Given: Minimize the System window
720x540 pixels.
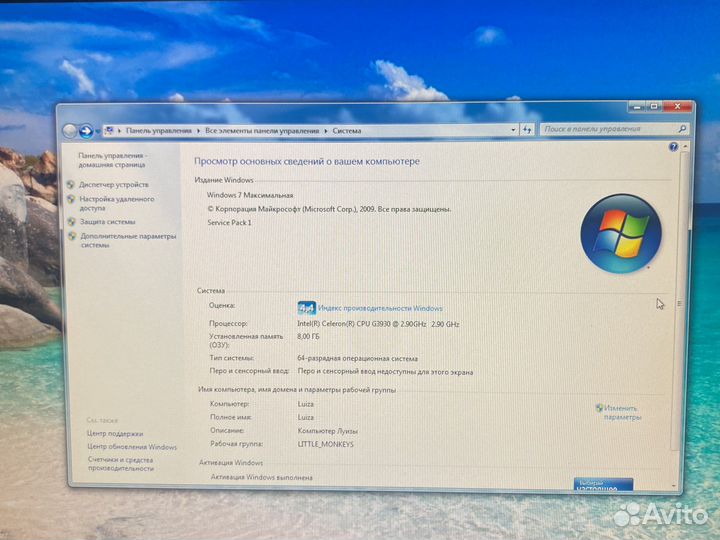Looking at the screenshot, I should 637,107.
